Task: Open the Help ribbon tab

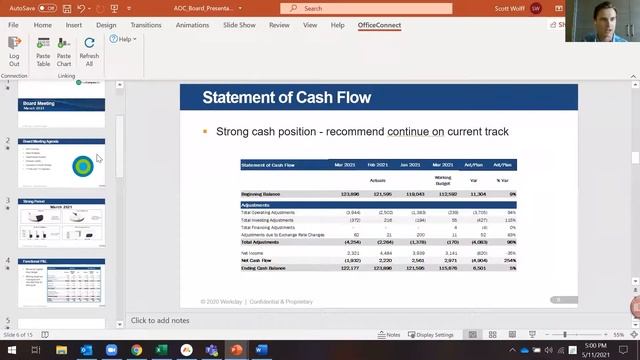Action: pyautogui.click(x=338, y=25)
